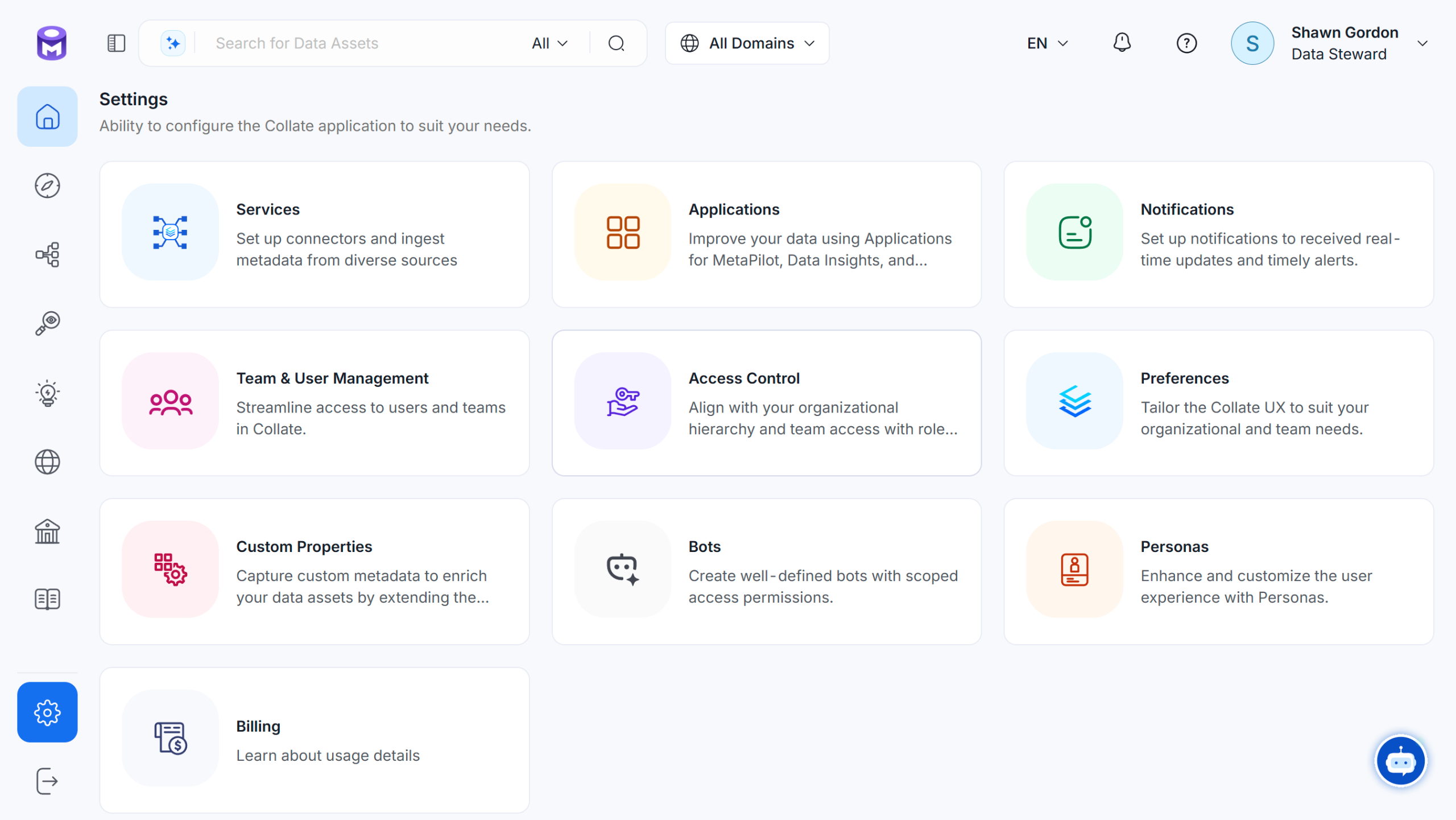Open the Access Control settings card
The image size is (1456, 820).
pyautogui.click(x=766, y=403)
